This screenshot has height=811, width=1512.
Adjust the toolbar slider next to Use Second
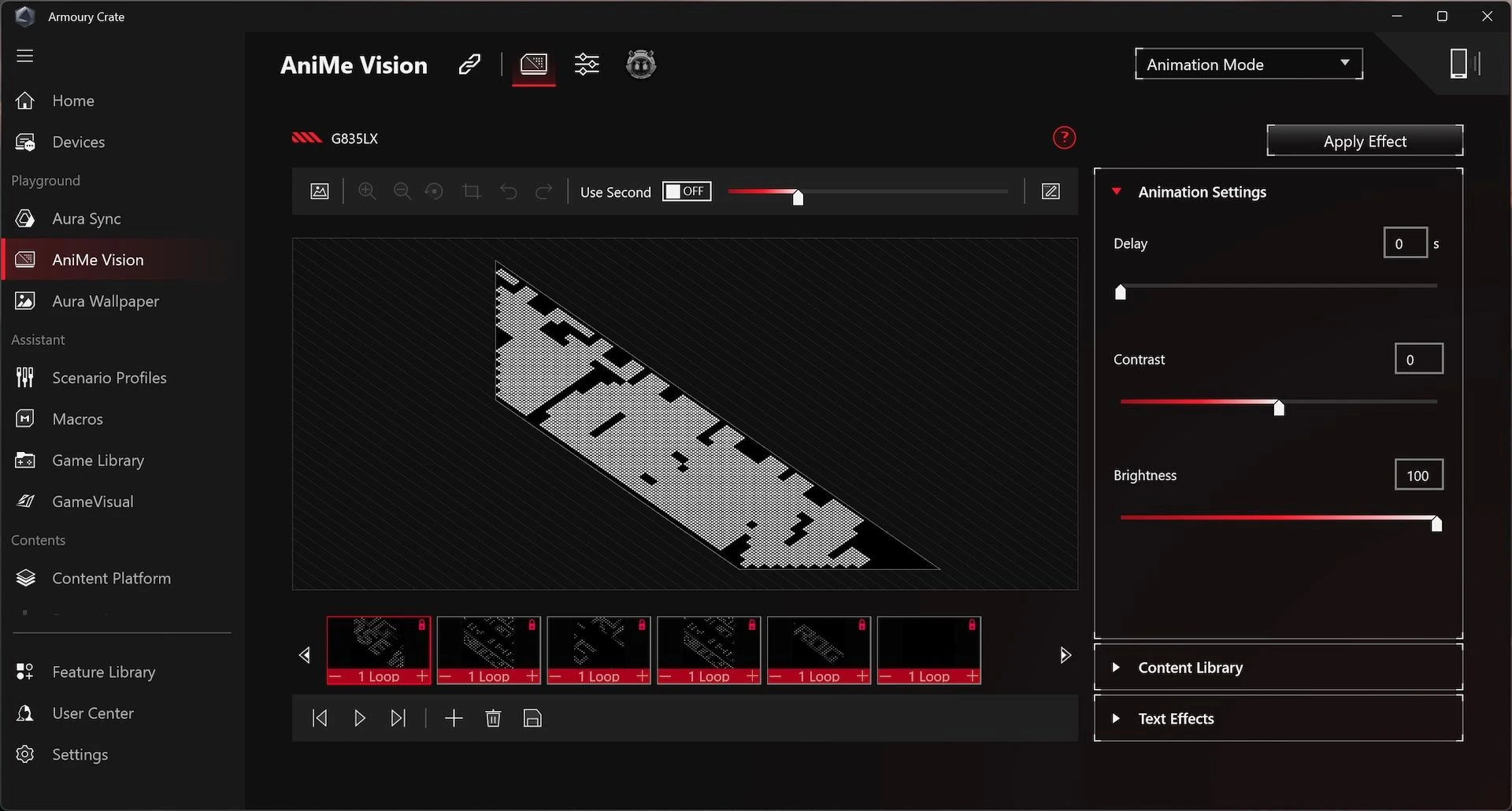pyautogui.click(x=798, y=196)
